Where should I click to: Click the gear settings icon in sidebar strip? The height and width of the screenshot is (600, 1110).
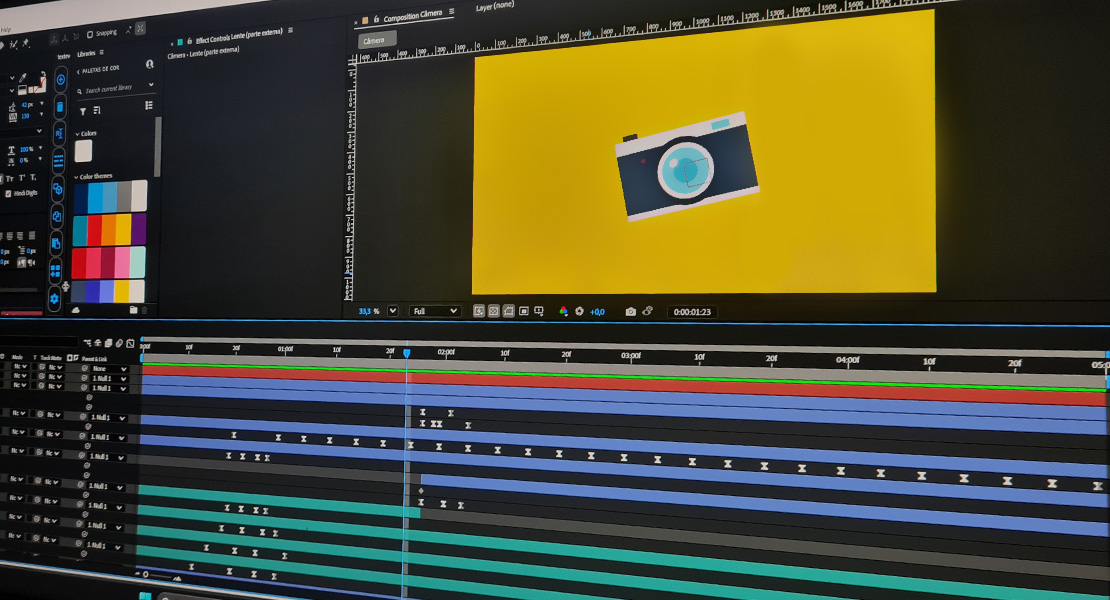55,298
